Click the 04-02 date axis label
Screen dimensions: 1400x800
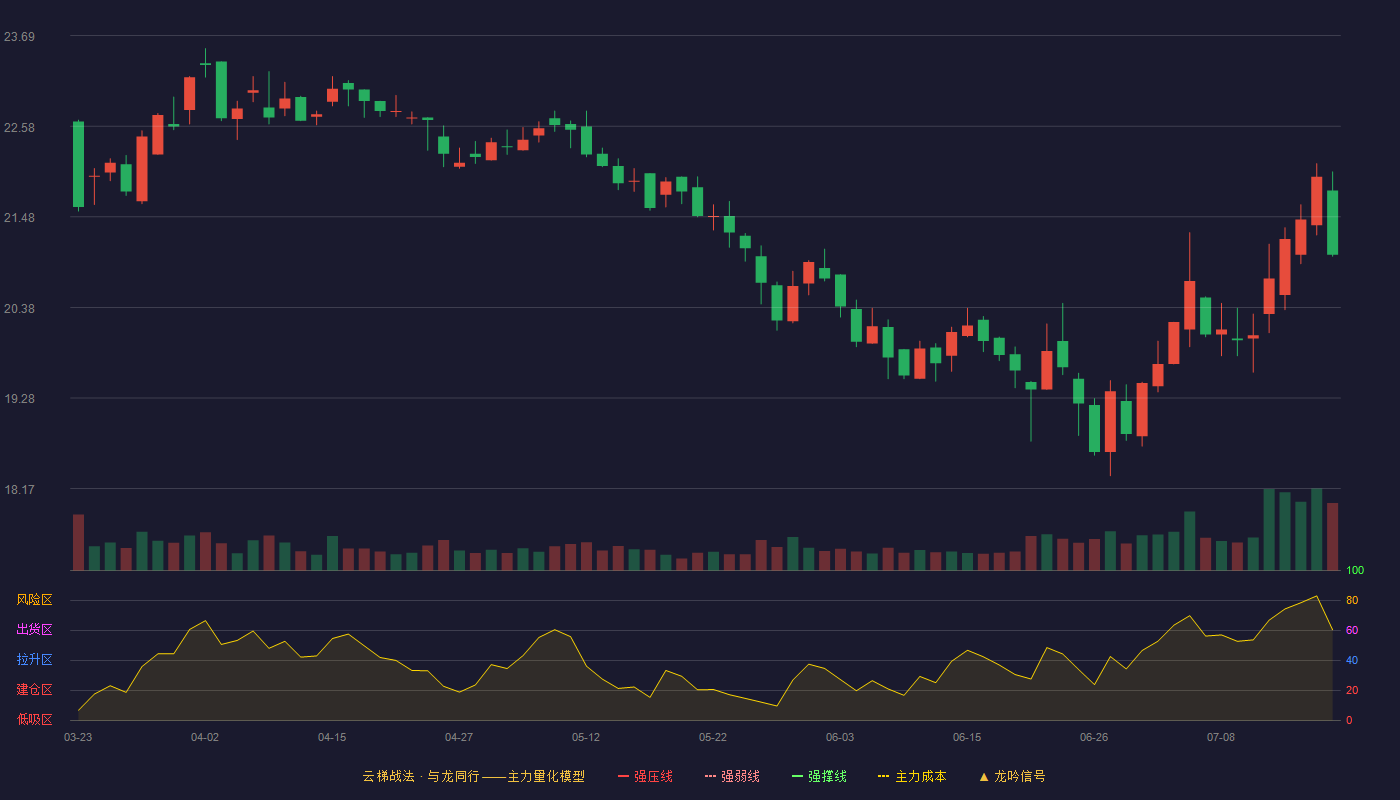coord(205,737)
